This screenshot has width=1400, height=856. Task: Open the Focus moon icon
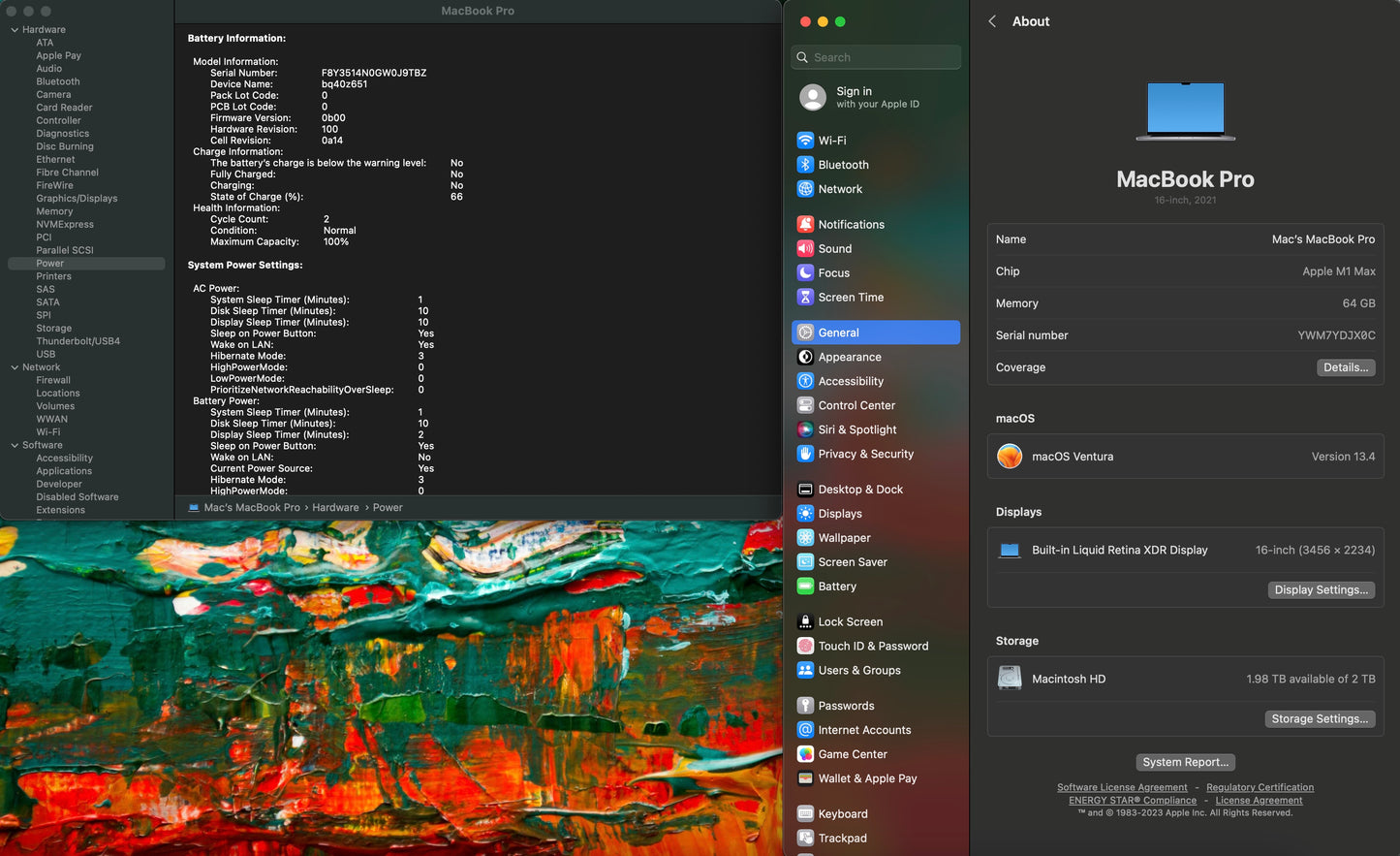coord(805,272)
